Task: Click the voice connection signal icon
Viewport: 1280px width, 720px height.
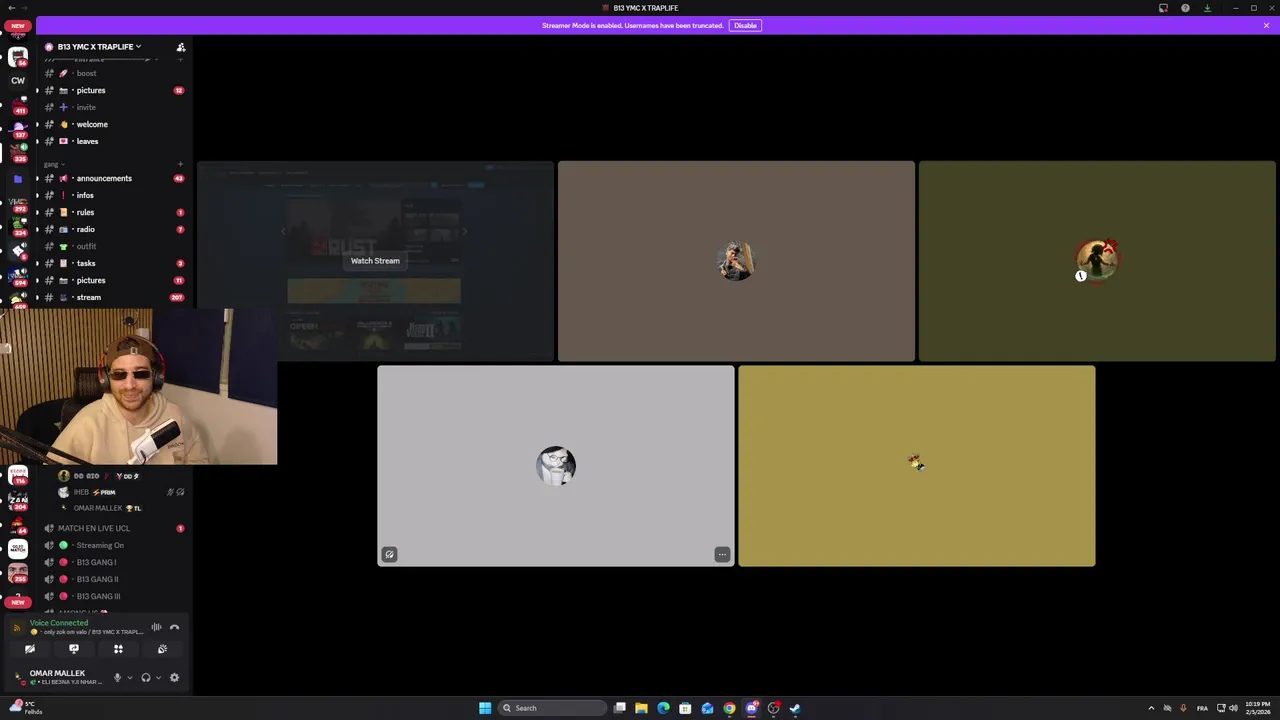Action: tap(17, 628)
